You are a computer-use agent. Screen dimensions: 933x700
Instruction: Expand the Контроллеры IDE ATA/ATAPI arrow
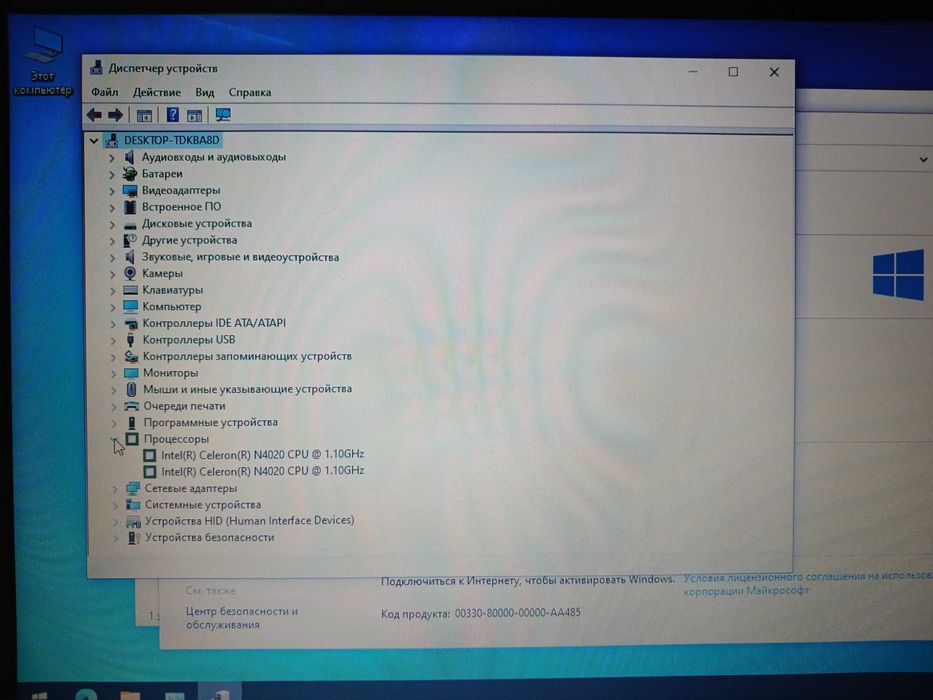point(113,324)
